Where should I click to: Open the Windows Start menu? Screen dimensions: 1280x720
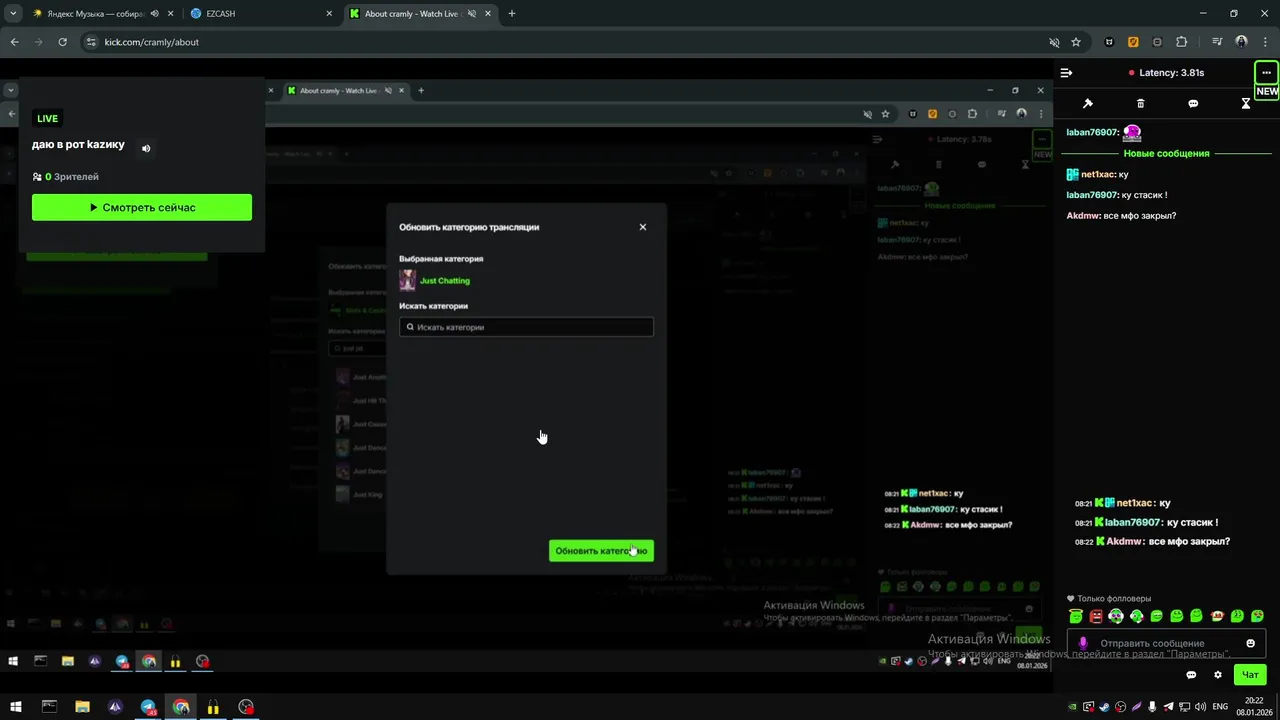16,707
